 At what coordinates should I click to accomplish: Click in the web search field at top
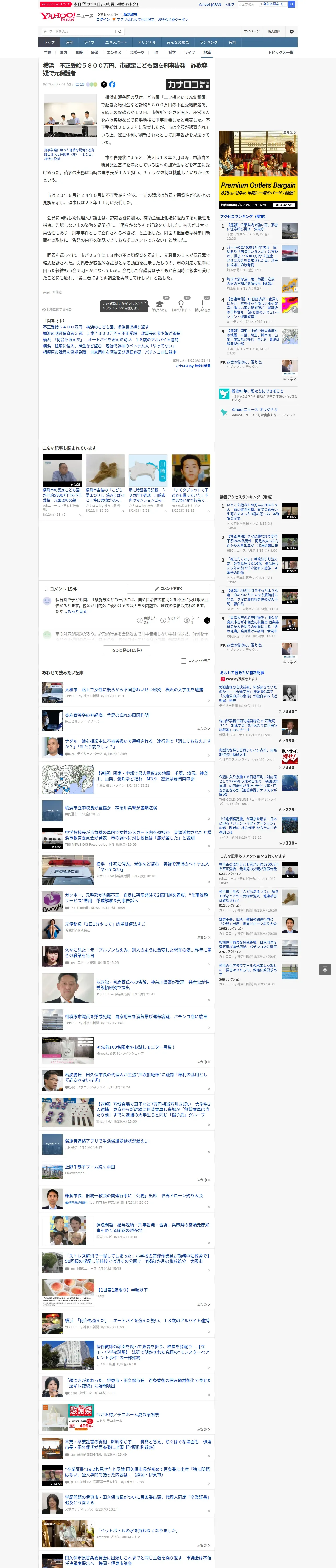pyautogui.click(x=248, y=4)
